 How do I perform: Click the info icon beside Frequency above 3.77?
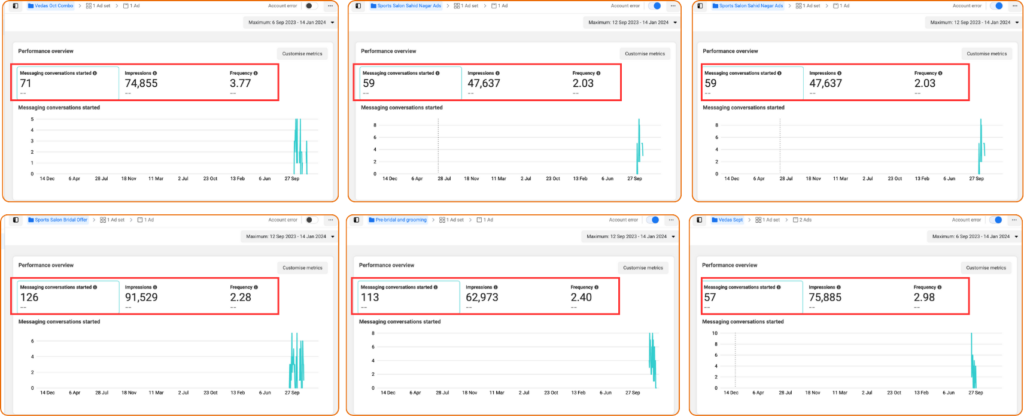pos(257,73)
